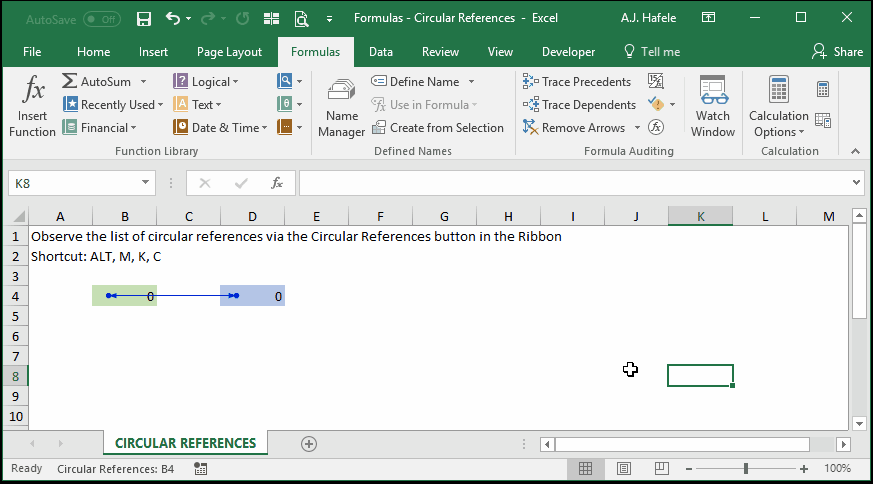Expand the Remove Arrows dropdown arrow

coord(637,128)
